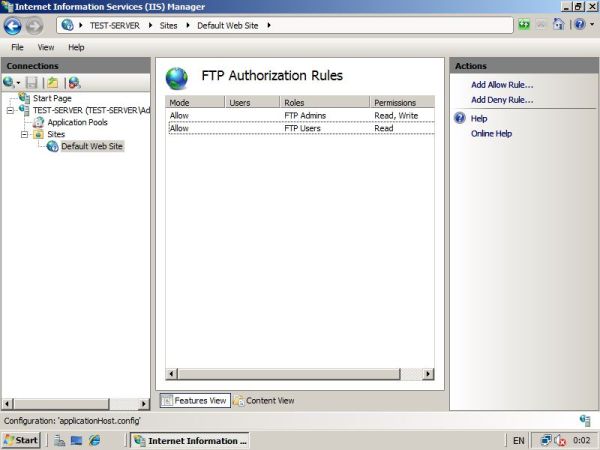Open the dropdown arrow beside Create New Connection

coord(18,83)
